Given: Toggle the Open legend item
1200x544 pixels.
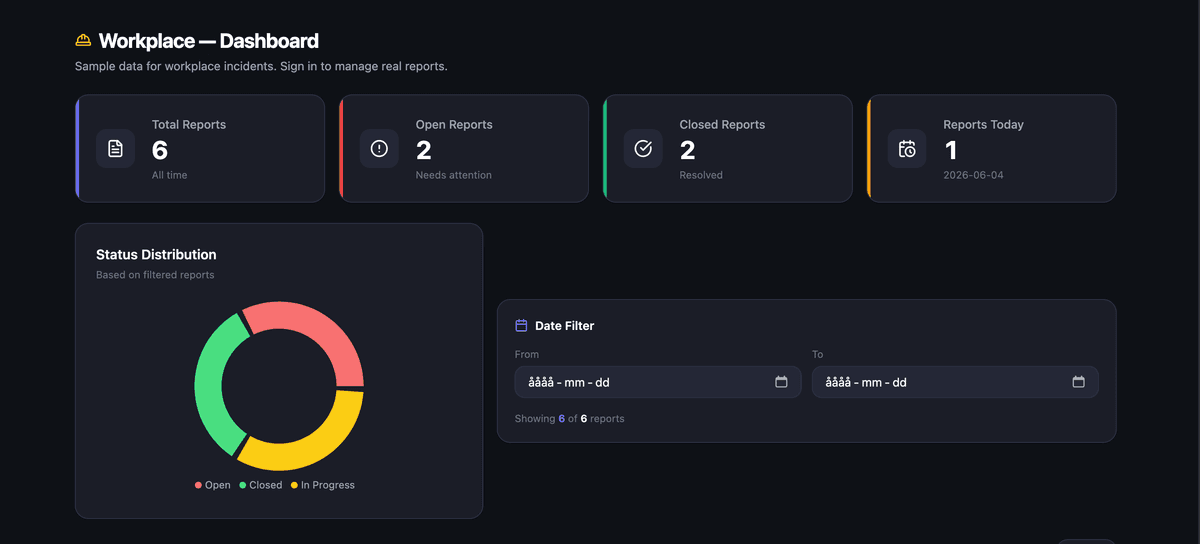Looking at the screenshot, I should 212,485.
